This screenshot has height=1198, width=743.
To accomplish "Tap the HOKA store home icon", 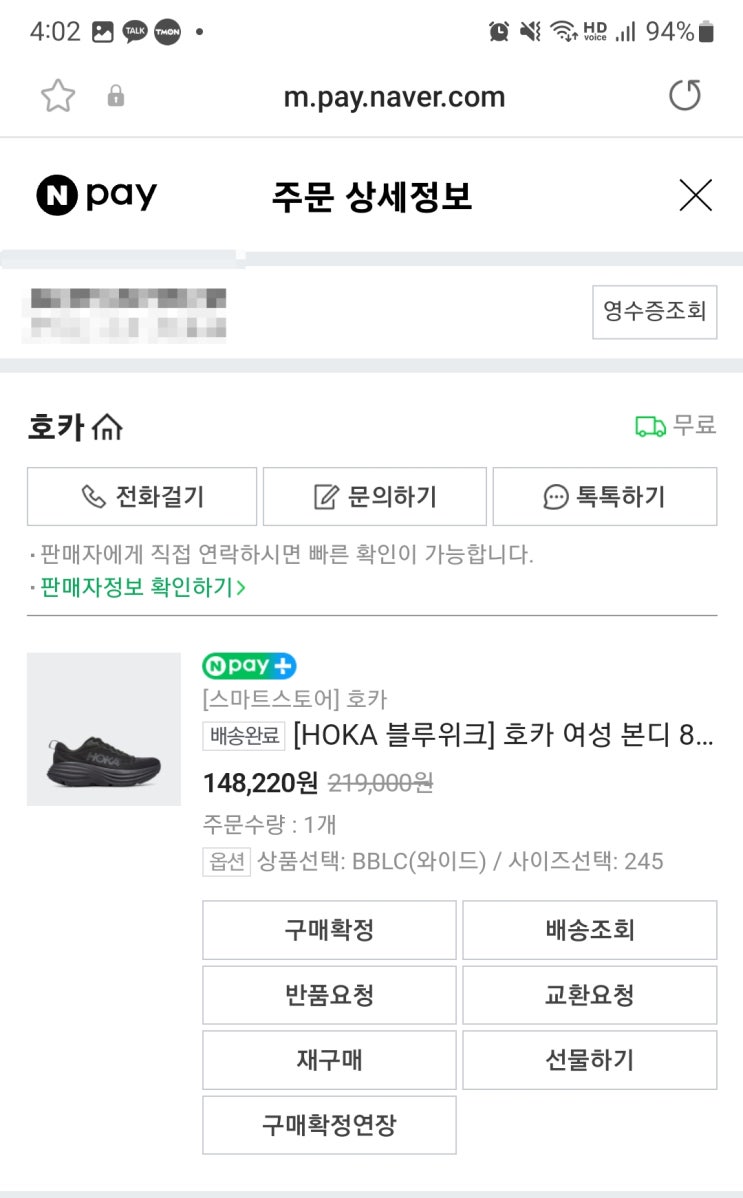I will [x=107, y=428].
